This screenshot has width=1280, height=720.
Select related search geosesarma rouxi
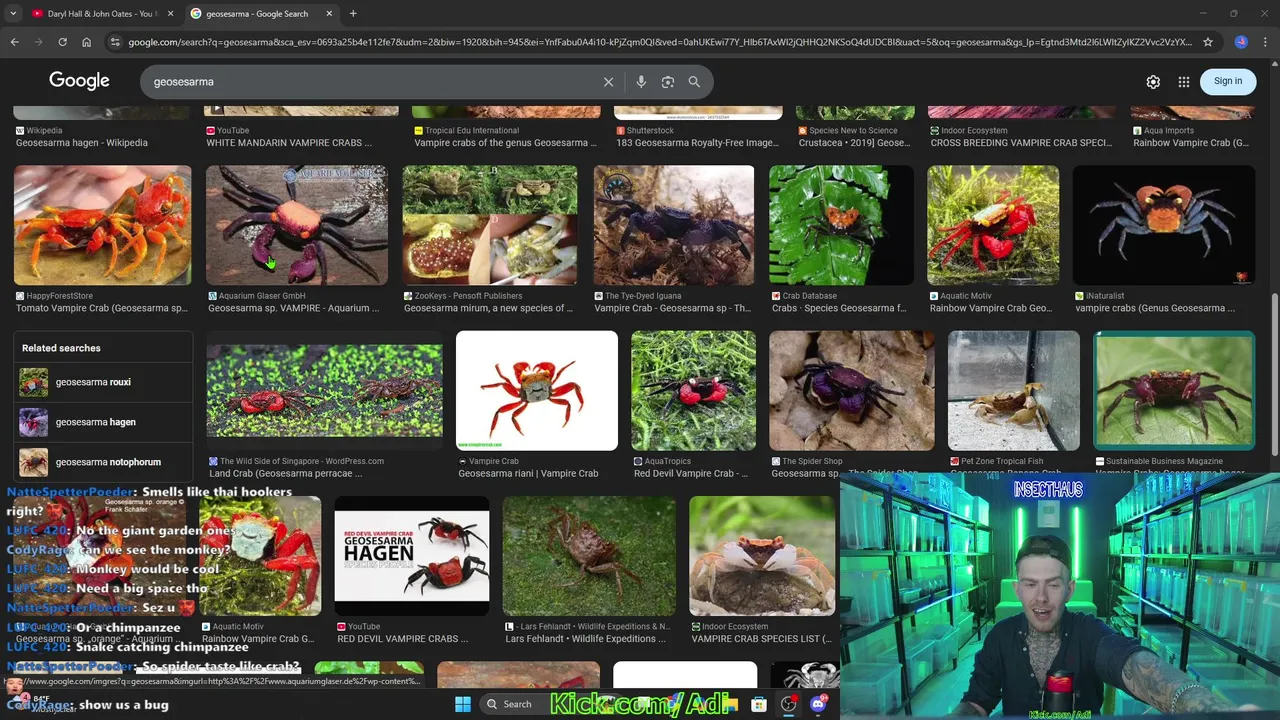[103, 382]
